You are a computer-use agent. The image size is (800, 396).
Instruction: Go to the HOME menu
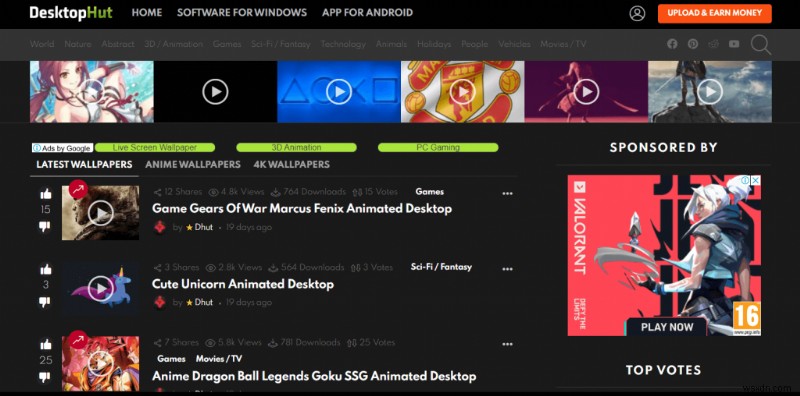tap(147, 13)
